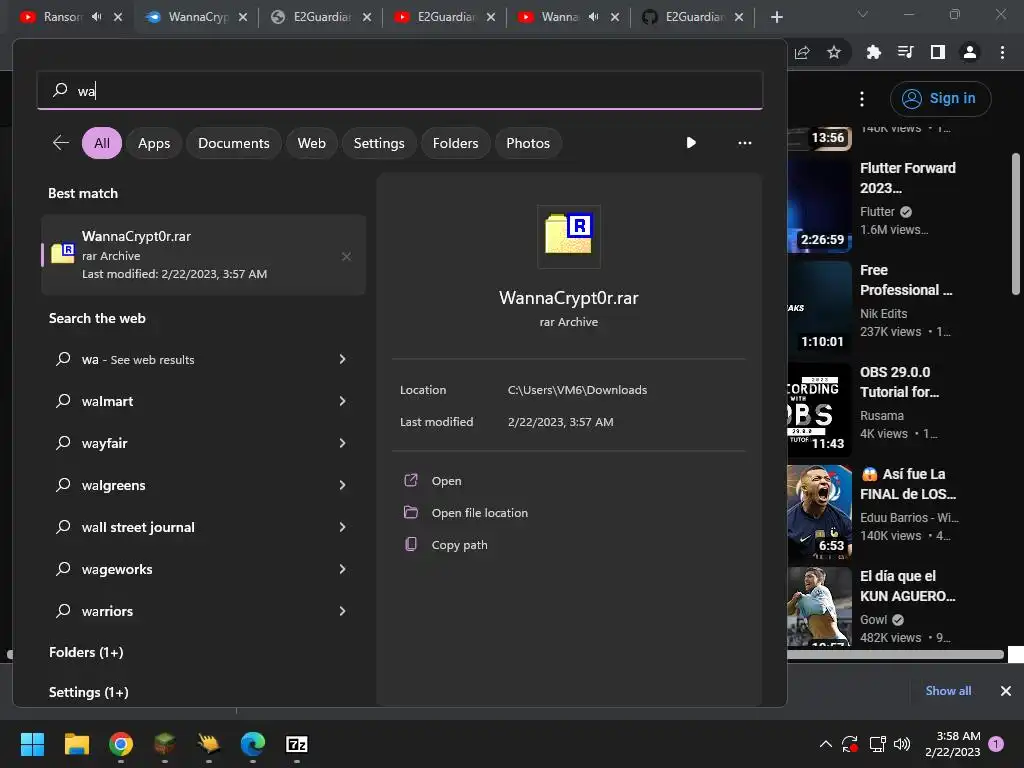Select the Documents search filter
The height and width of the screenshot is (768, 1024).
(x=234, y=143)
